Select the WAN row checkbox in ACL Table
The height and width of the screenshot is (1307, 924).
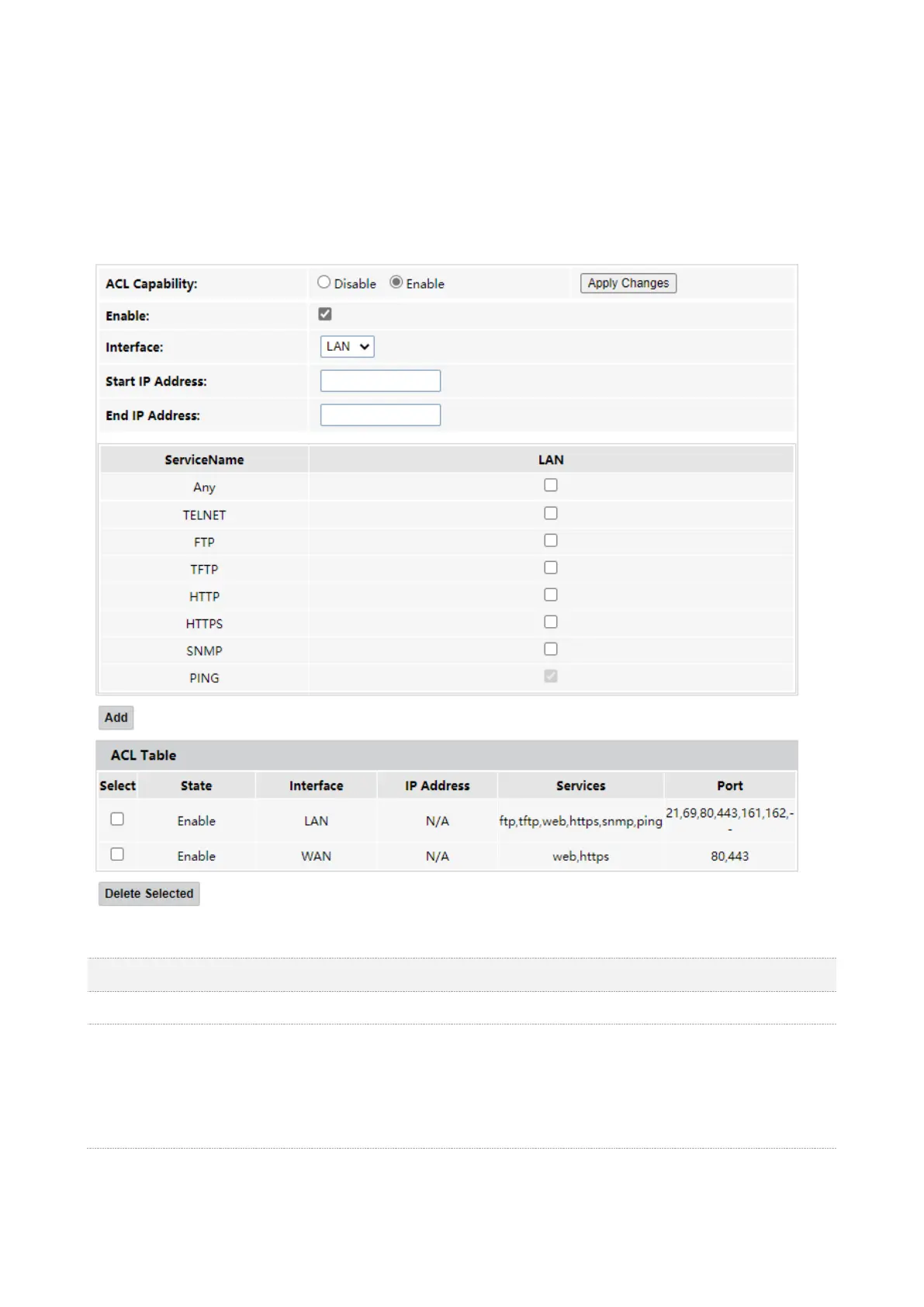[x=117, y=854]
